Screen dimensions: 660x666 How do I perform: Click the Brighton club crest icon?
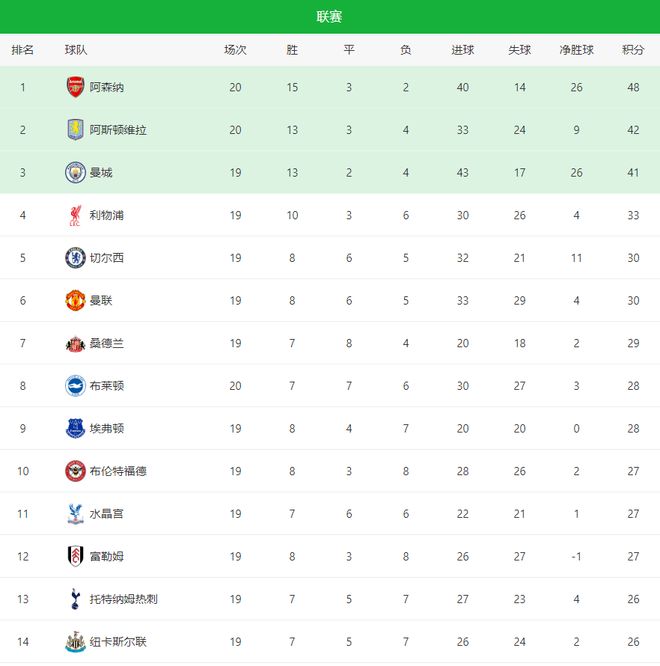coord(76,386)
